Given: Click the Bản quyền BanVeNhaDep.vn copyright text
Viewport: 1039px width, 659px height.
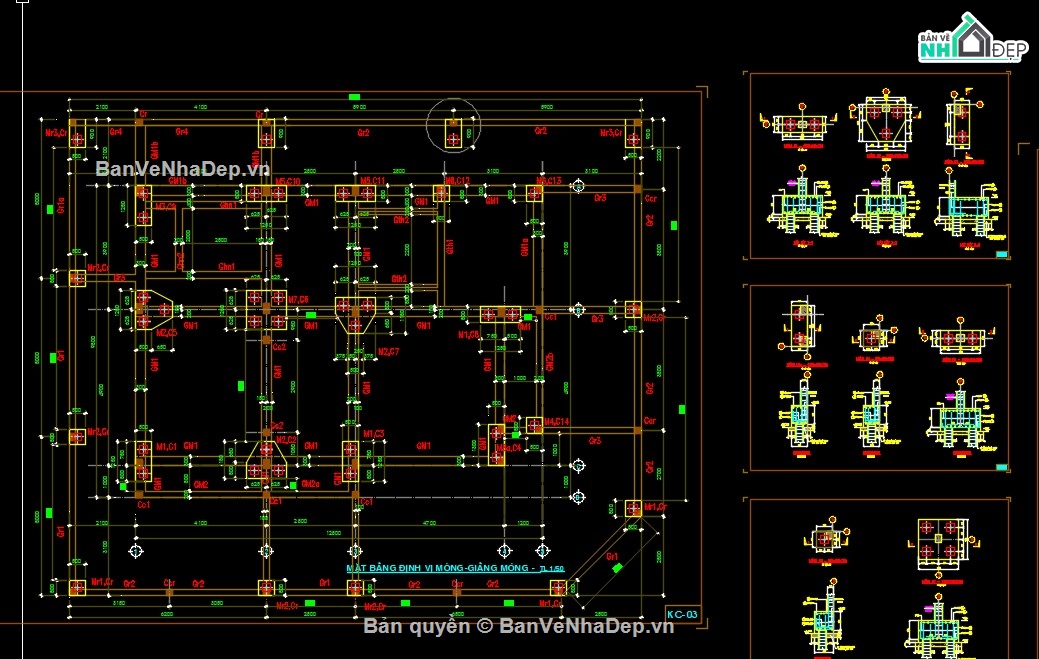Looking at the screenshot, I should coord(518,627).
